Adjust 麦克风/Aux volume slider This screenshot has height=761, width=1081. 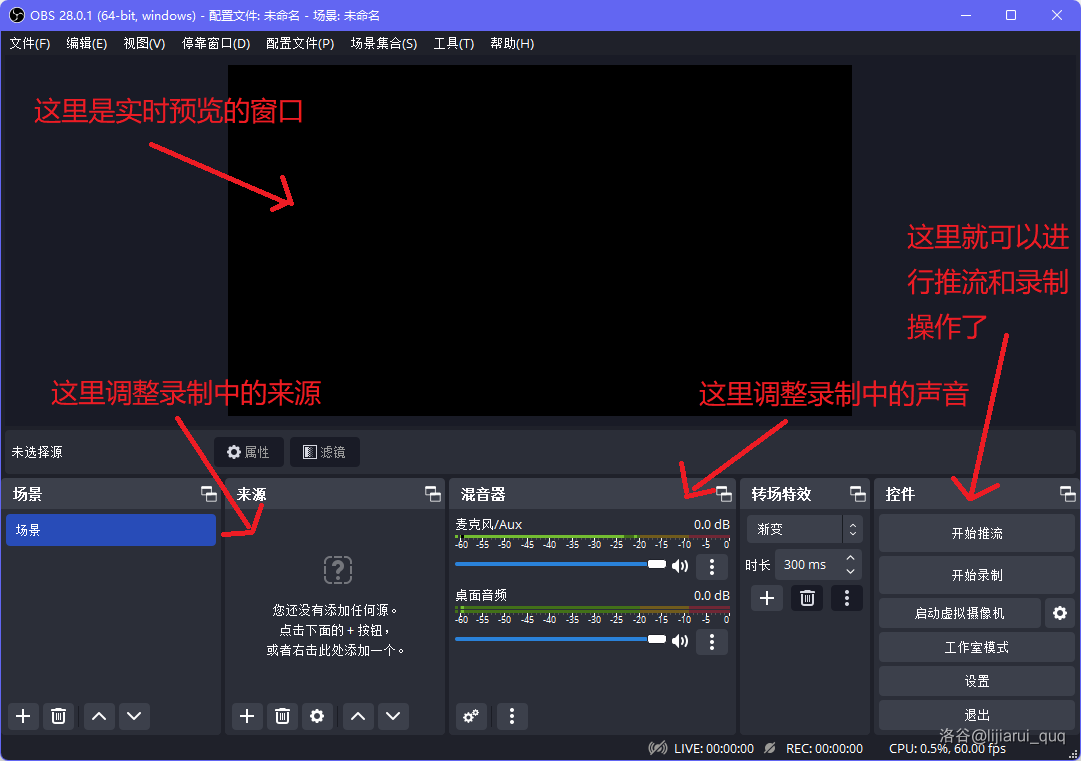tap(560, 565)
